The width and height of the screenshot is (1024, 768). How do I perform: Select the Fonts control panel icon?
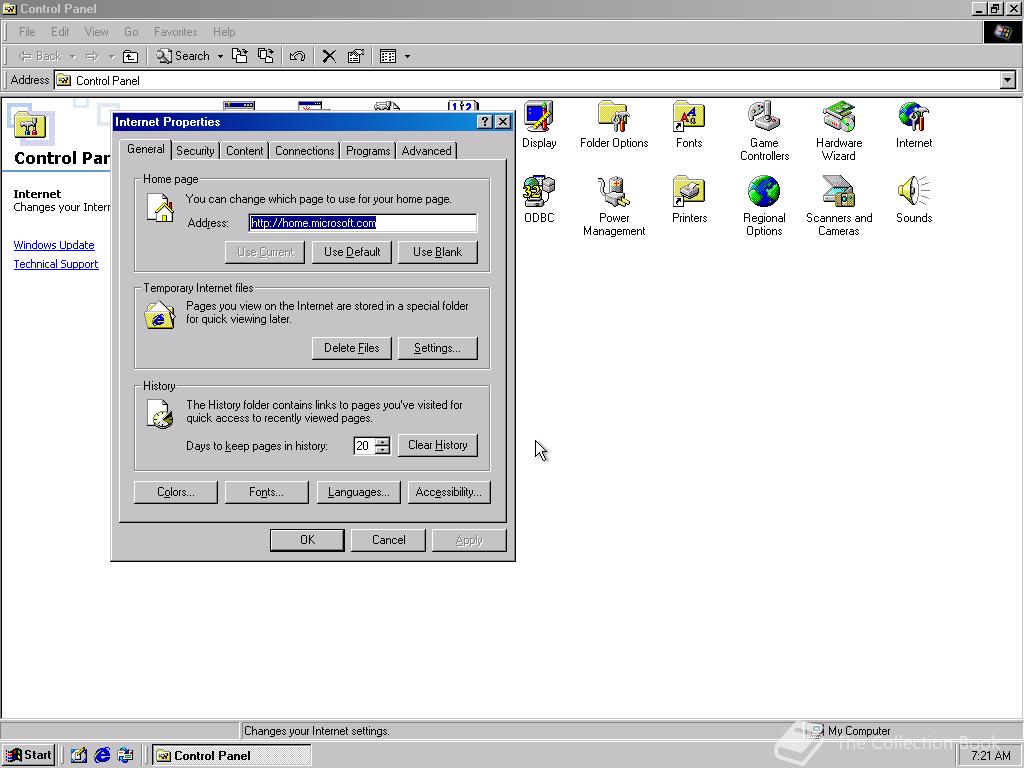689,125
